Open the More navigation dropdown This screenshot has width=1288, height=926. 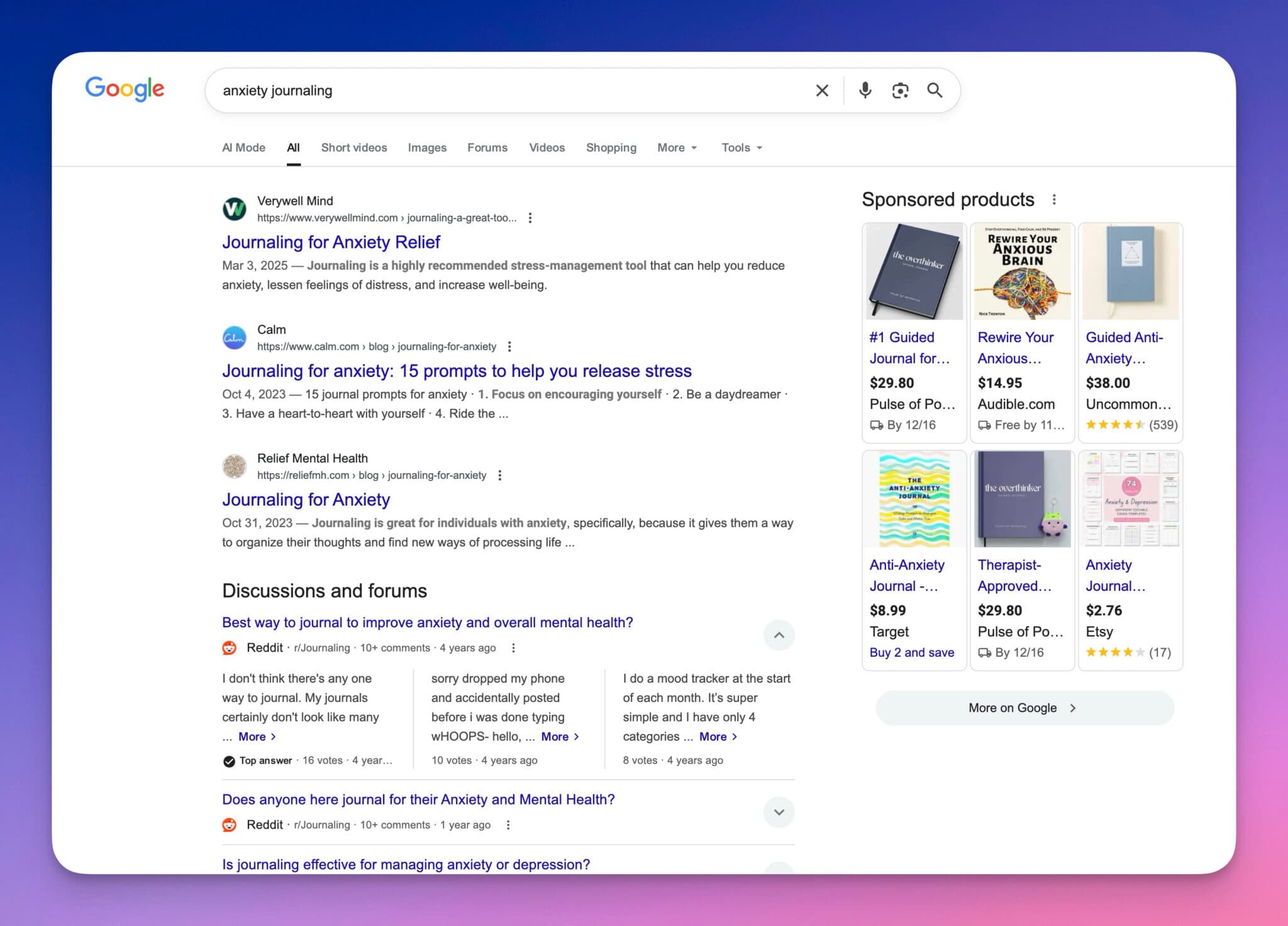pos(677,147)
